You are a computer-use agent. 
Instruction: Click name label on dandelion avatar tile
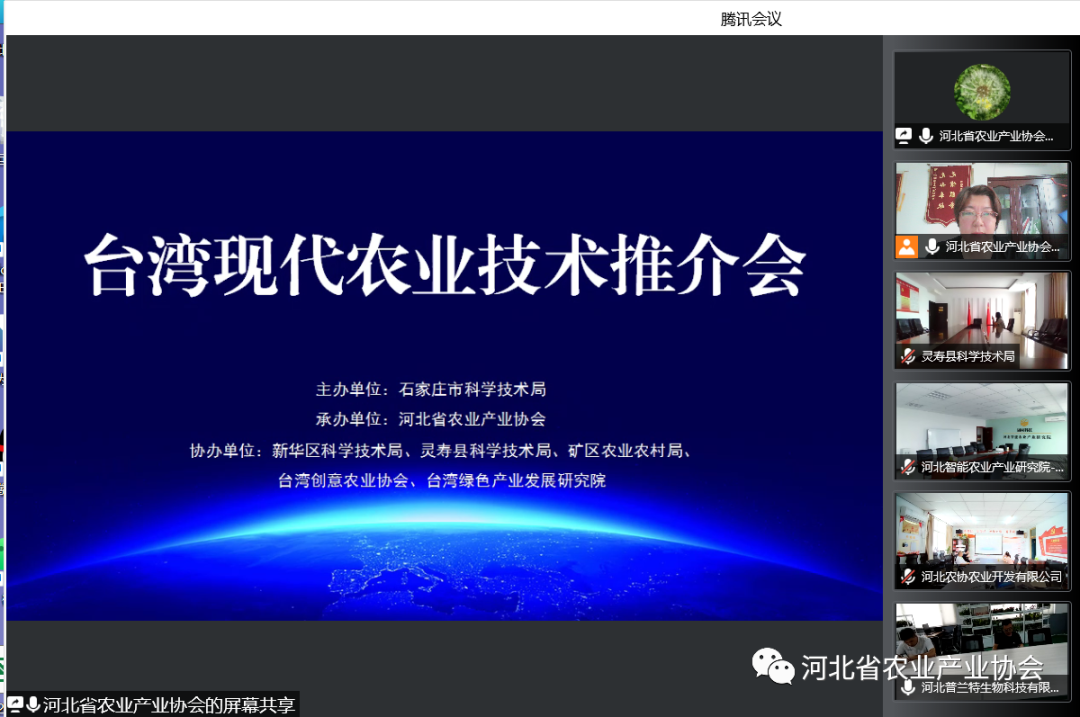pos(996,136)
